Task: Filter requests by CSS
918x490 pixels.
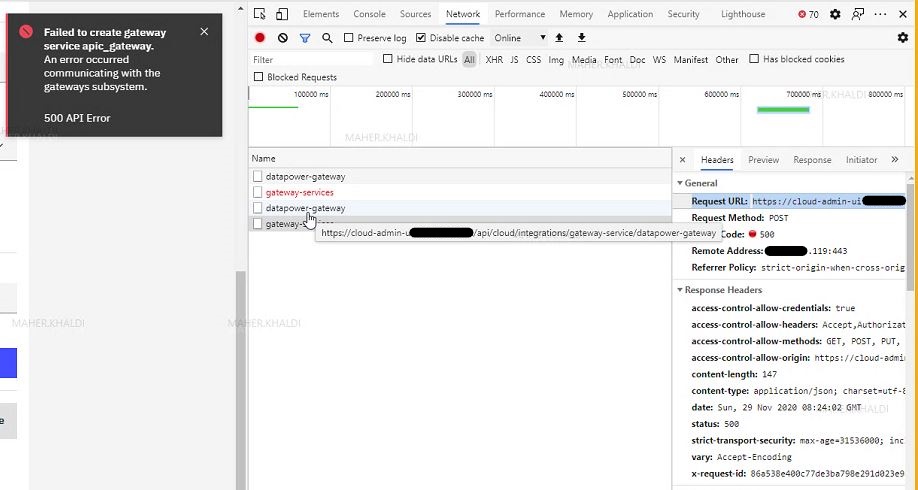Action: click(x=533, y=60)
